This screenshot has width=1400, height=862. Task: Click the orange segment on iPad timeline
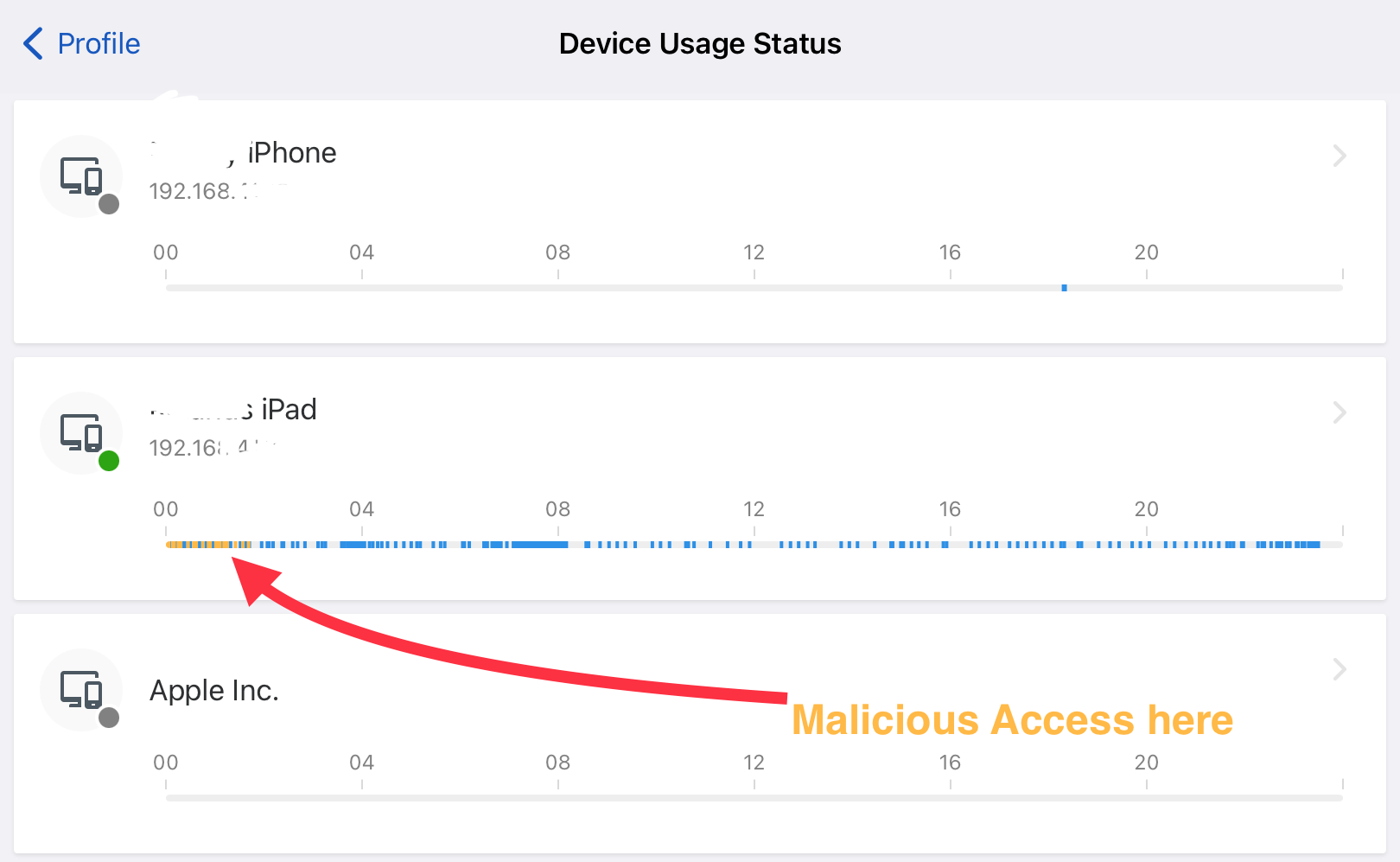coord(208,545)
